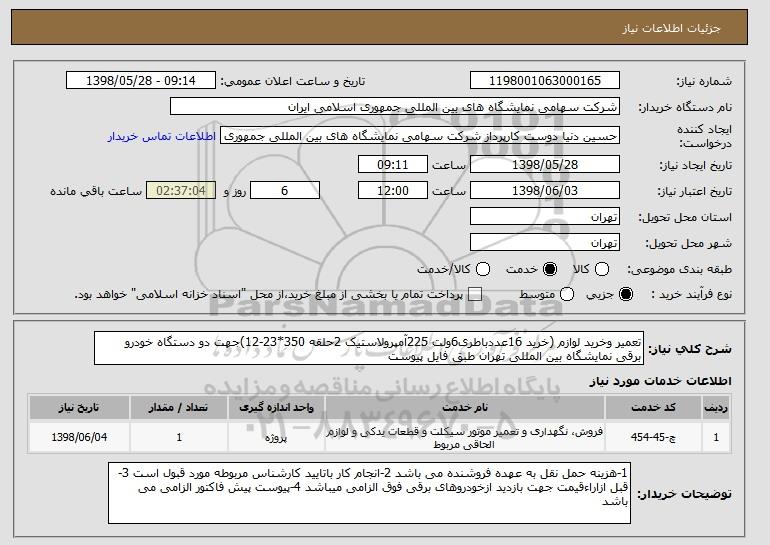The image size is (770, 545).
Task: Click the creation time 09:11 field
Action: [x=393, y=164]
